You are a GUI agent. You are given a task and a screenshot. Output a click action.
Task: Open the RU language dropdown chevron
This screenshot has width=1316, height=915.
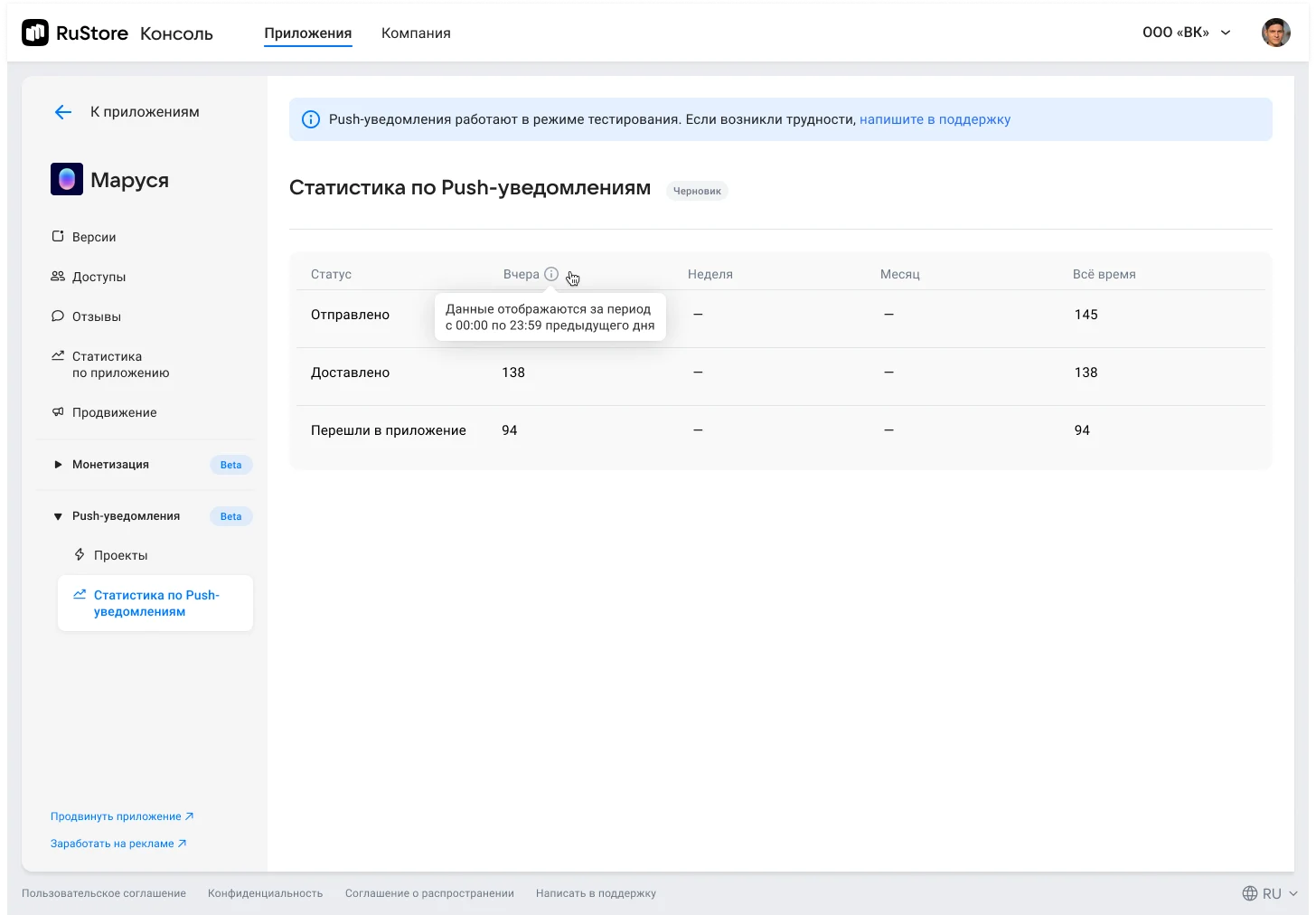point(1293,893)
